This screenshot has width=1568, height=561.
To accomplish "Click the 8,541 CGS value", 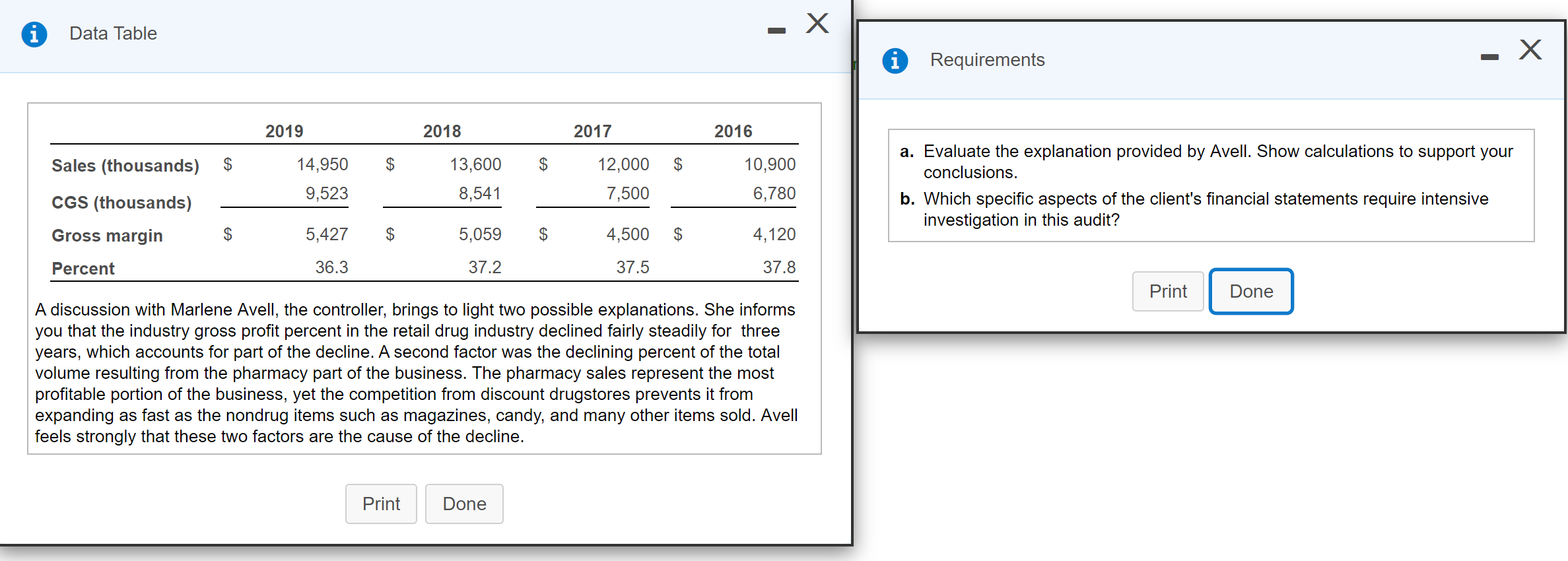I will tap(480, 193).
